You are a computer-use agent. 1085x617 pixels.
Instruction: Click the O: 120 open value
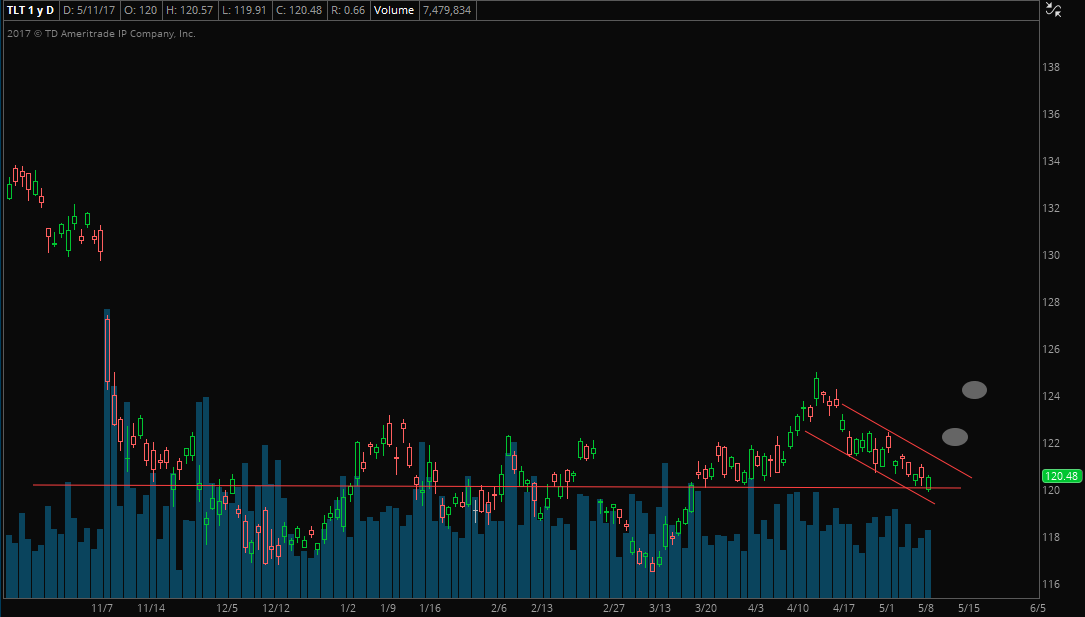tap(141, 10)
